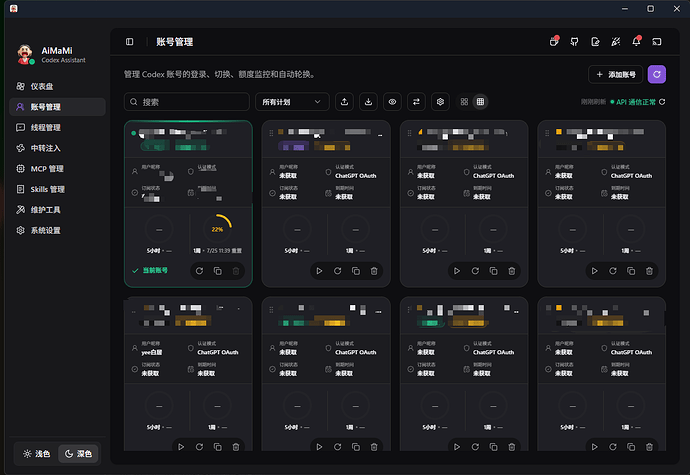Click the cast screen icon in header
This screenshot has height=475, width=690.
(657, 42)
